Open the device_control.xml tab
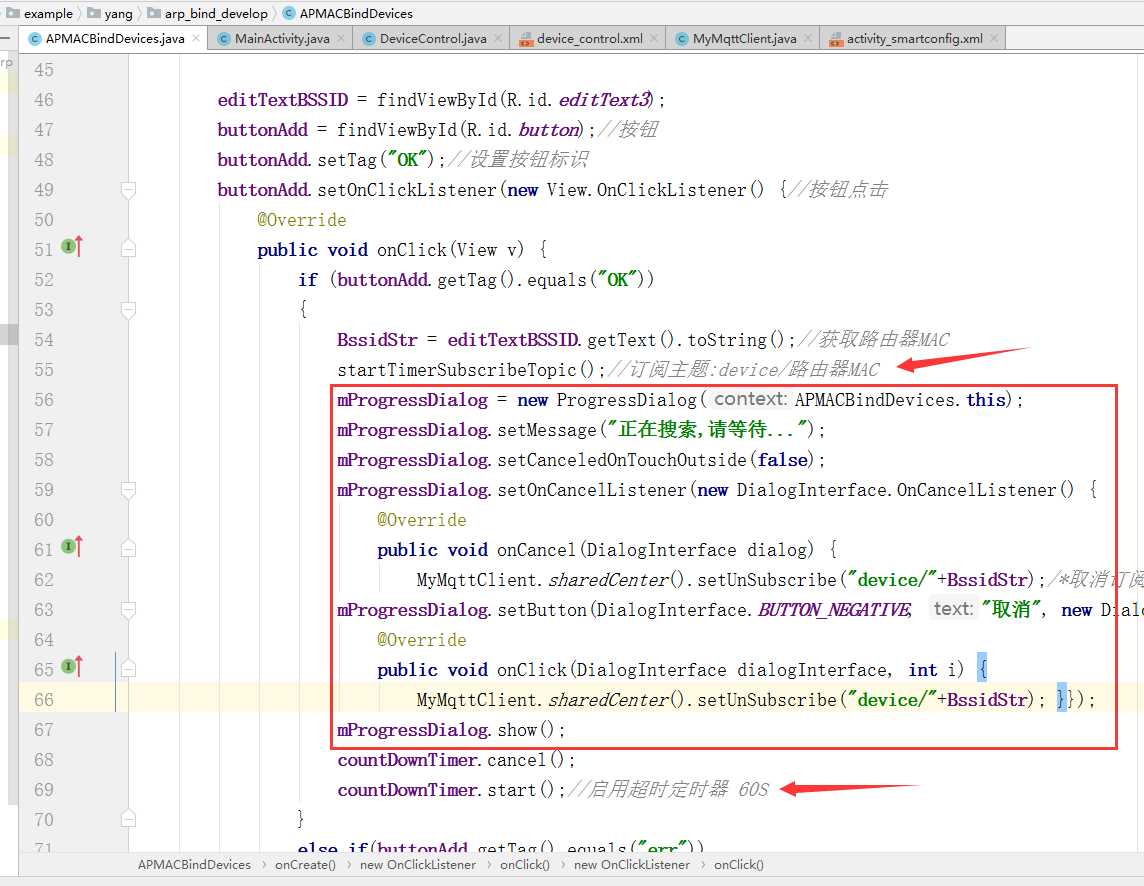The height and width of the screenshot is (886, 1144). [x=590, y=39]
